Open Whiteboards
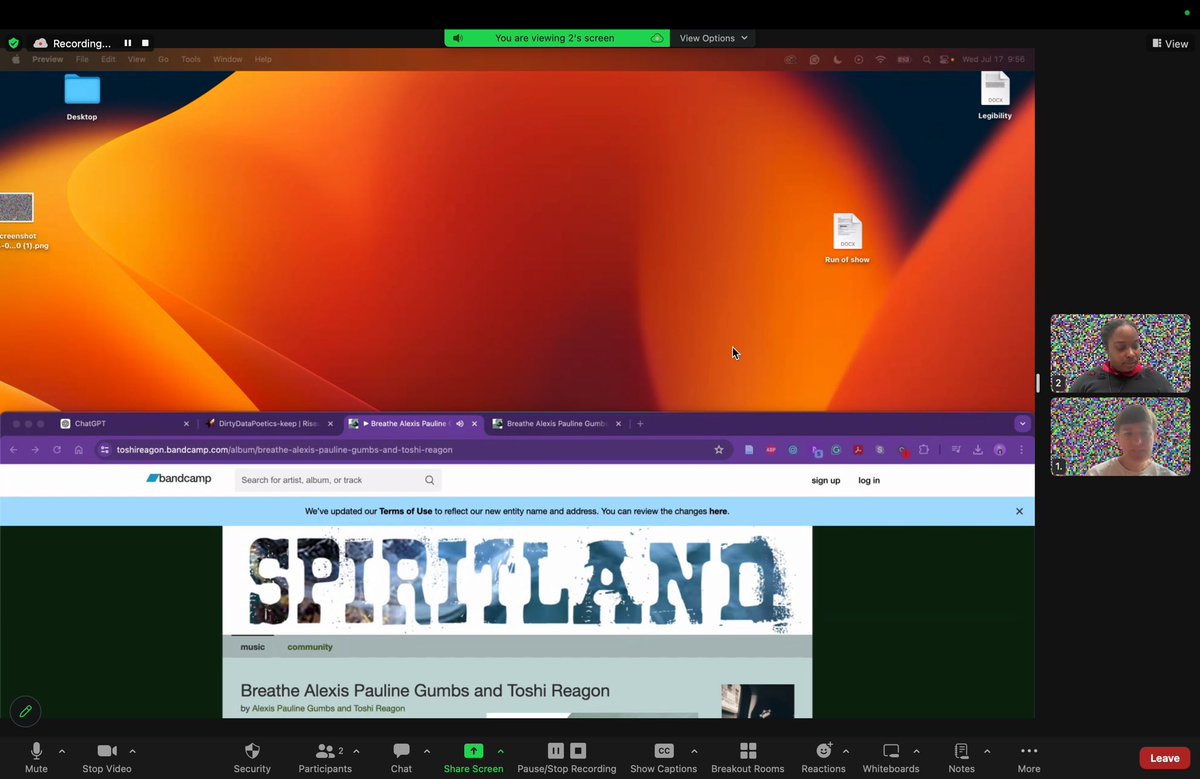 tap(891, 757)
